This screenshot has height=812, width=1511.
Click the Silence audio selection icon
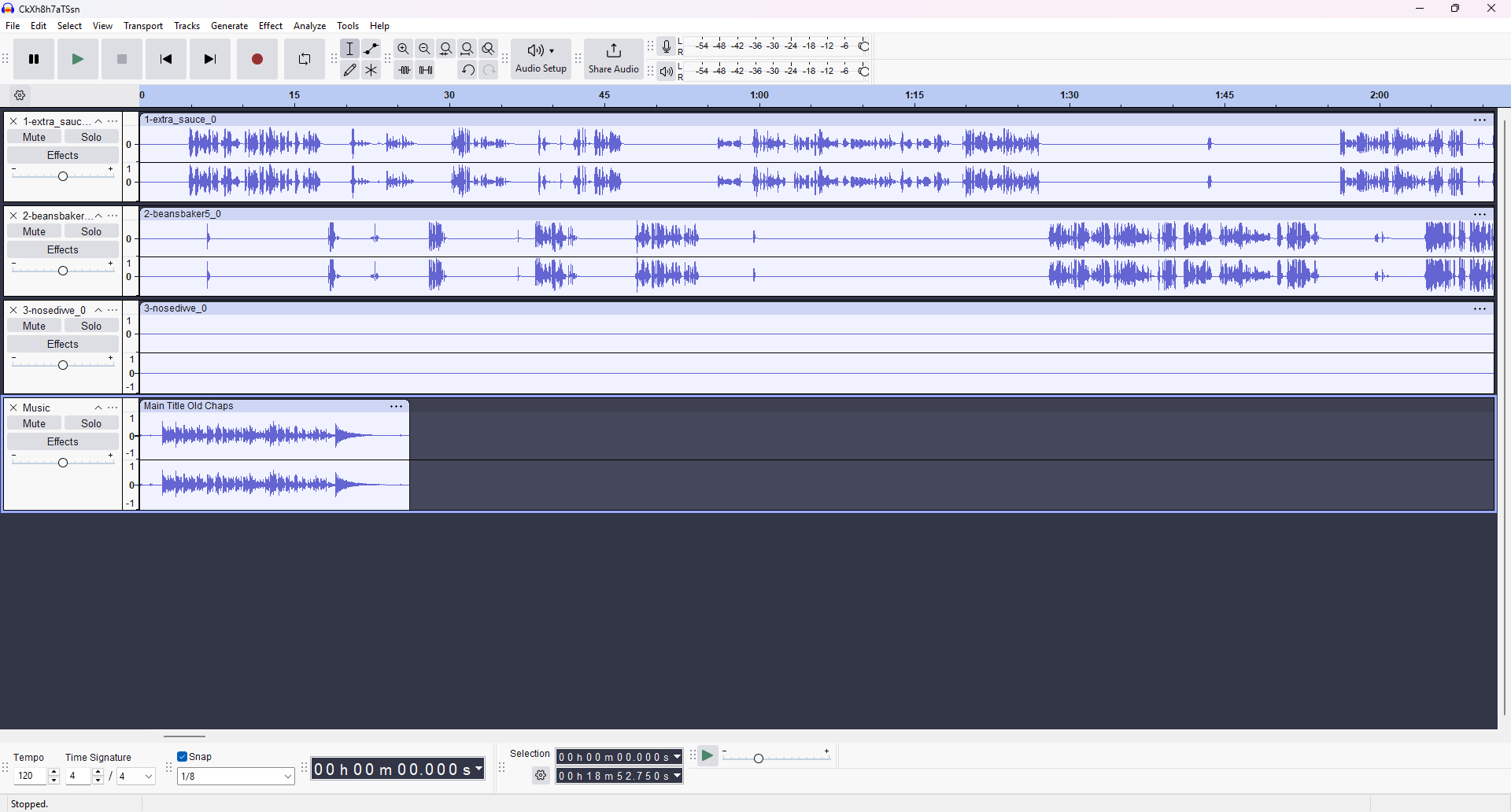click(426, 71)
